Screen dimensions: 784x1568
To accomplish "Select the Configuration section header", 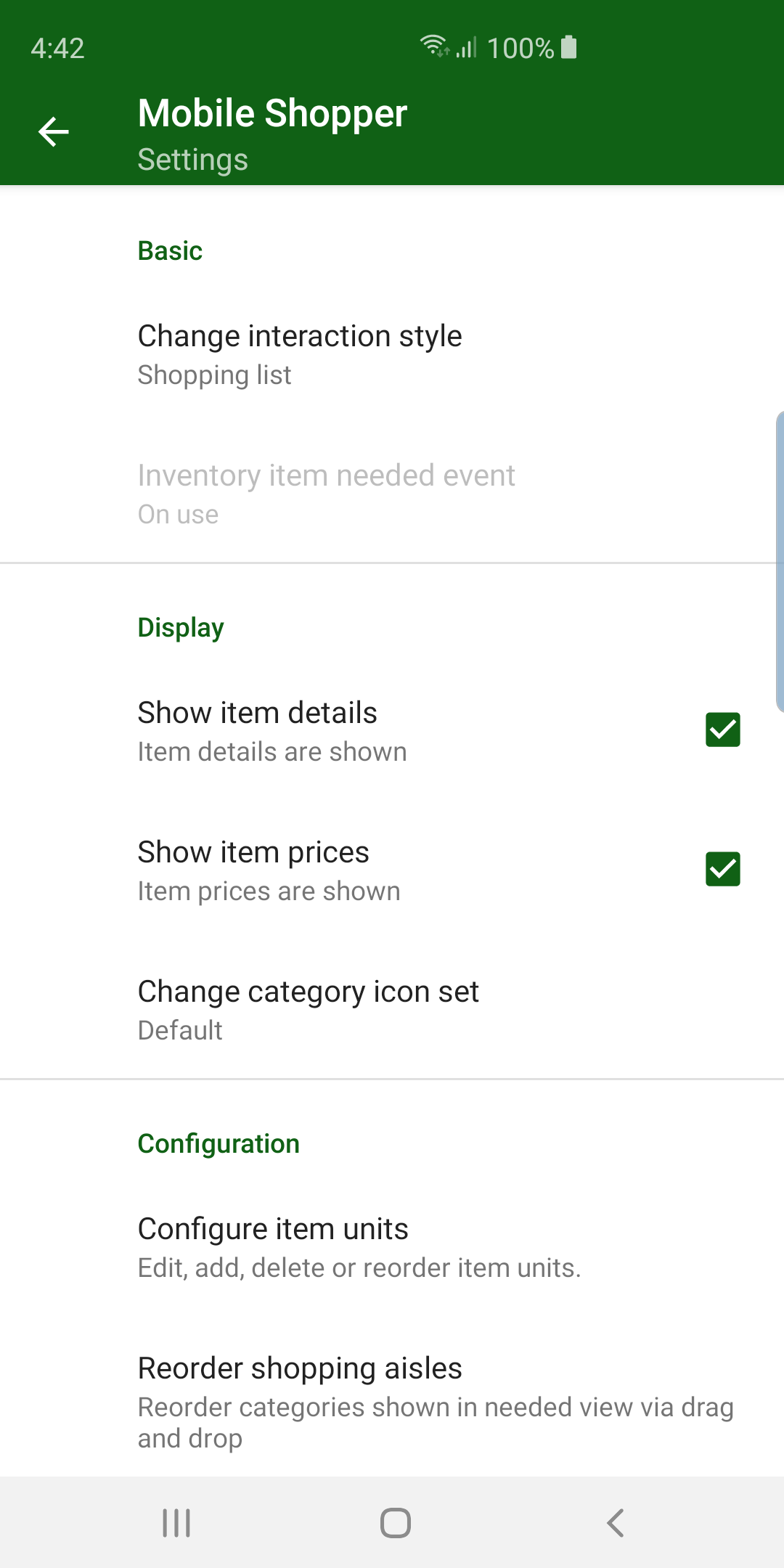I will 219,1143.
